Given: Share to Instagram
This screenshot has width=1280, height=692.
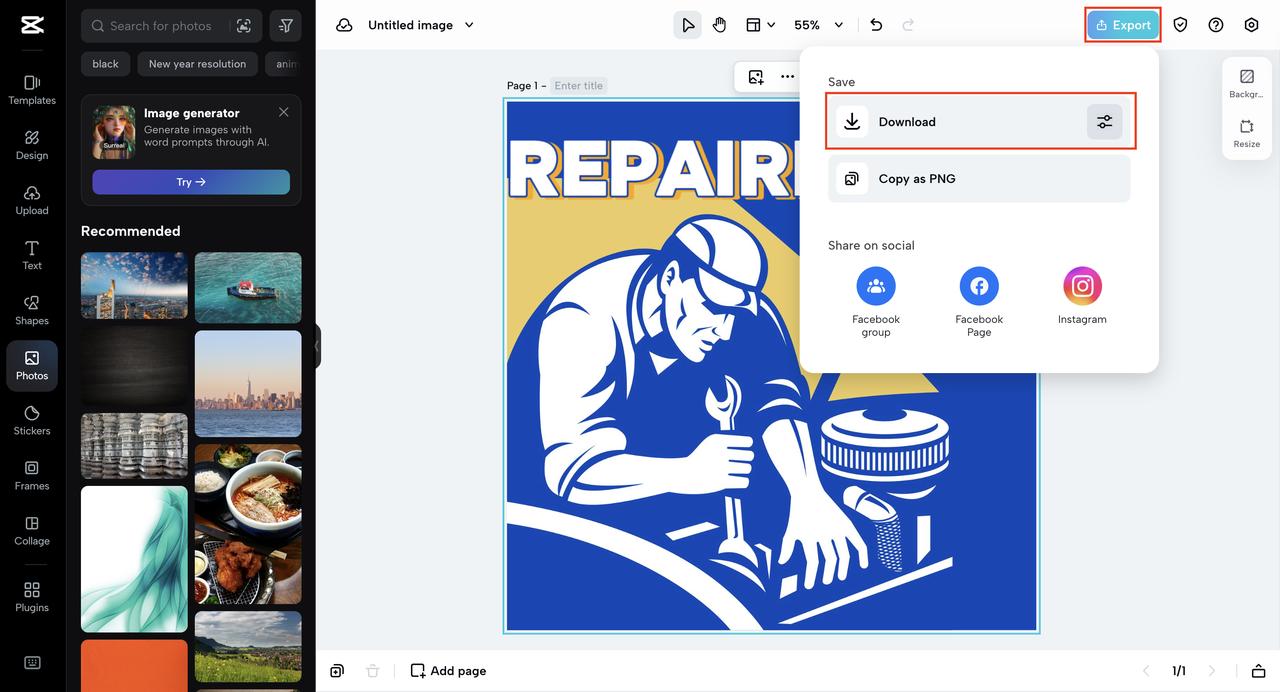Looking at the screenshot, I should point(1082,296).
